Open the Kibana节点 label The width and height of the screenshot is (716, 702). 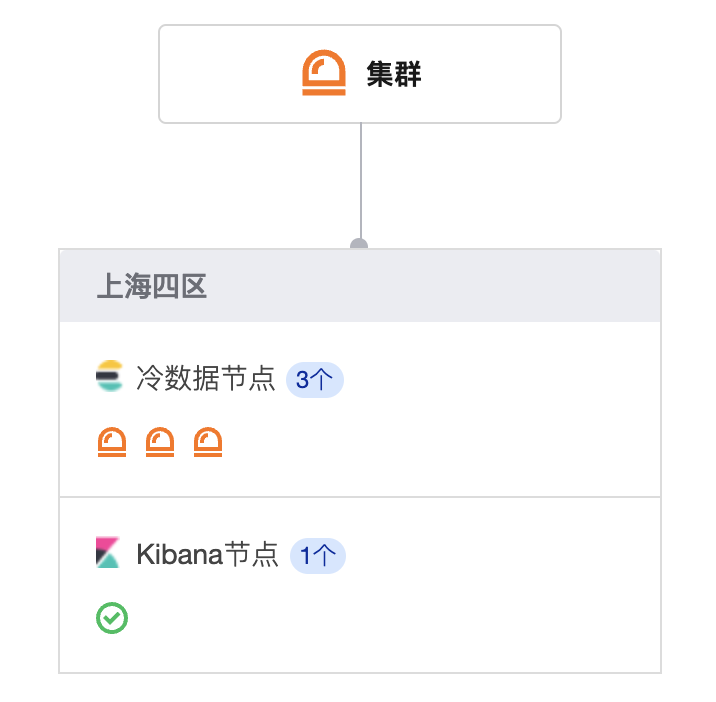(x=207, y=554)
